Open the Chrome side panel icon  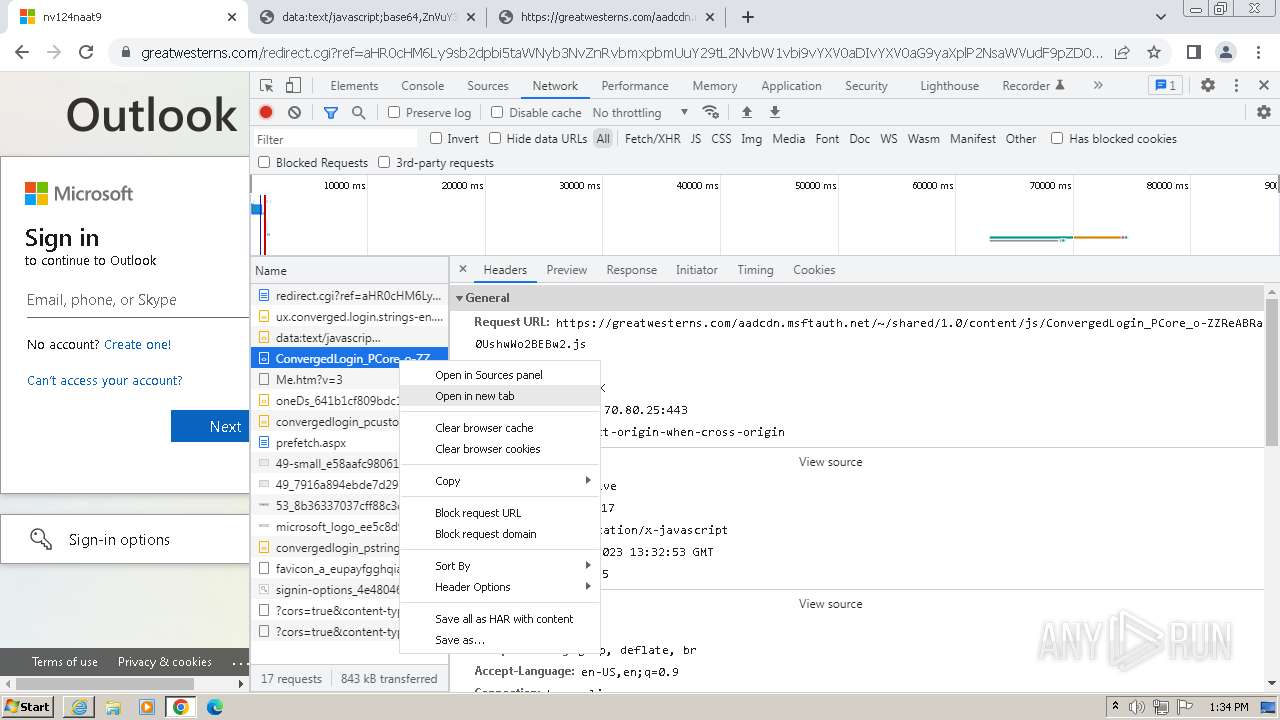click(1193, 52)
